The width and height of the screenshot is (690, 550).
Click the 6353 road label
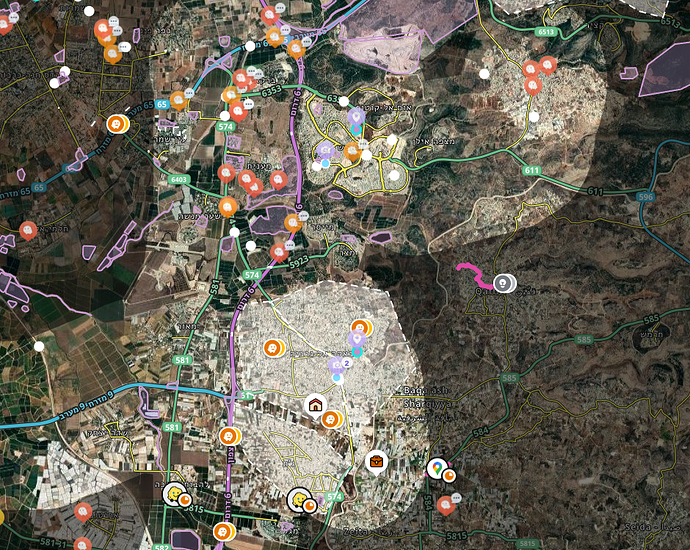click(272, 91)
